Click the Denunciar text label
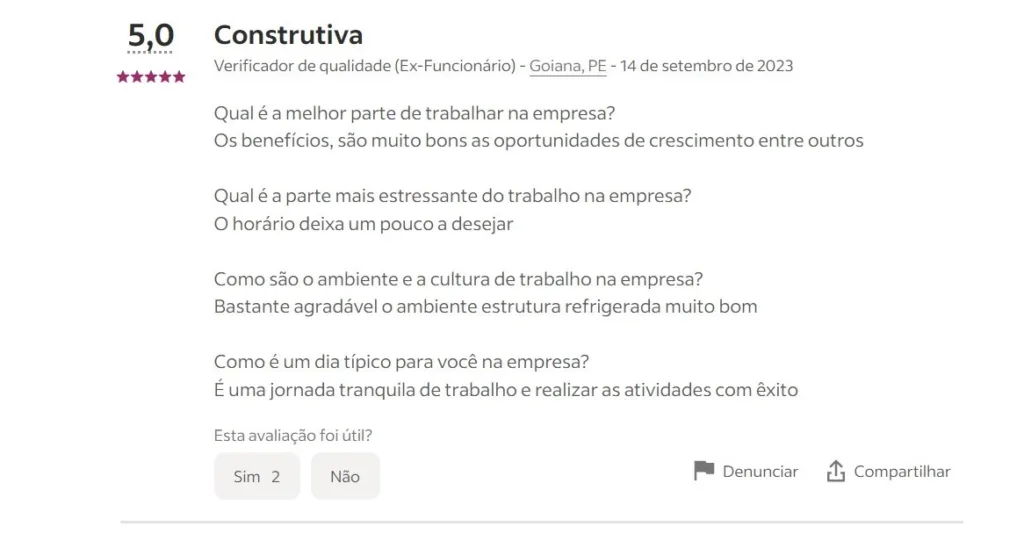The width and height of the screenshot is (1024, 541). point(760,472)
